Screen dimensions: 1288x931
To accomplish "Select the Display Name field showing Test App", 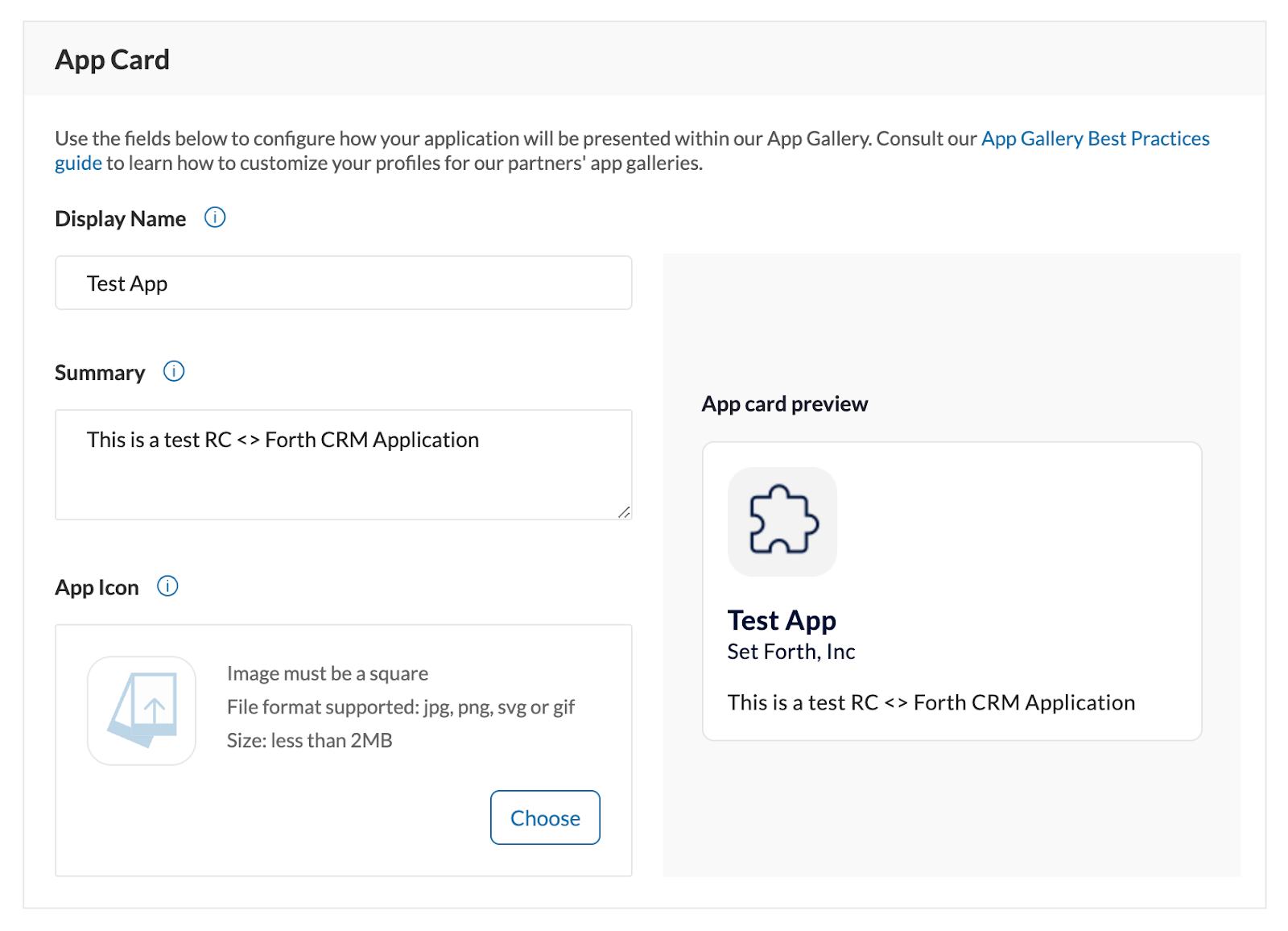I will coord(343,283).
